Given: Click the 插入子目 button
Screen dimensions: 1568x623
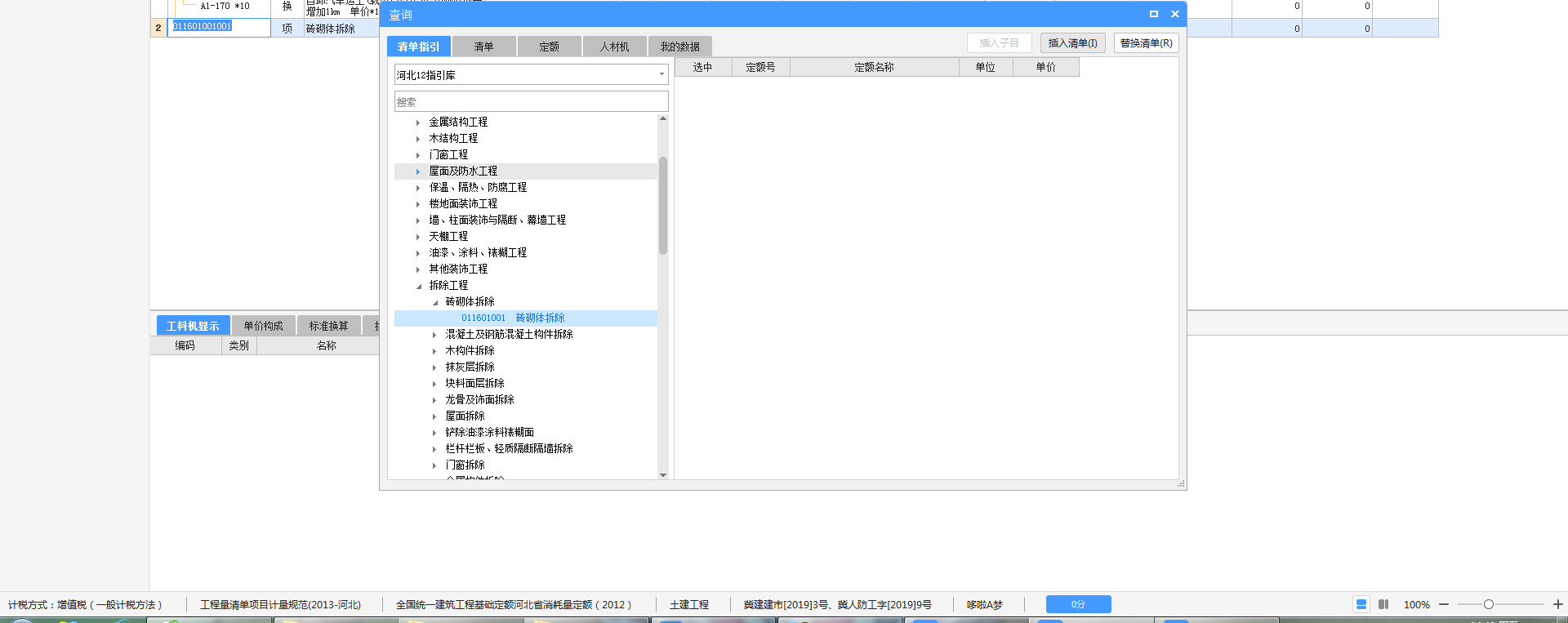Looking at the screenshot, I should click(999, 43).
